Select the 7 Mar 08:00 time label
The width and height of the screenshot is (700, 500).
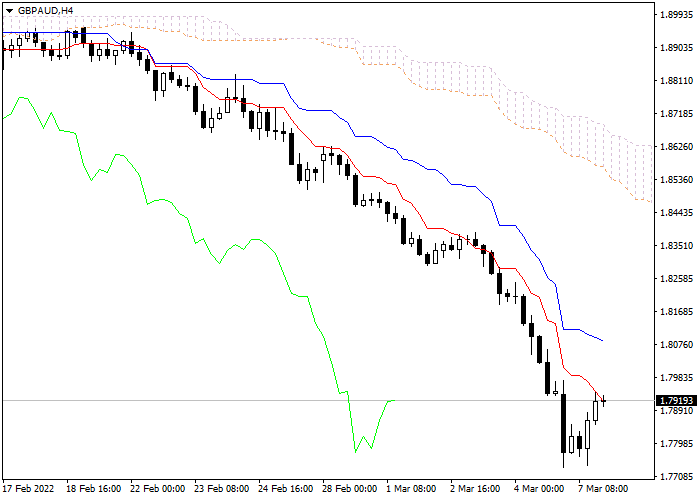[604, 489]
